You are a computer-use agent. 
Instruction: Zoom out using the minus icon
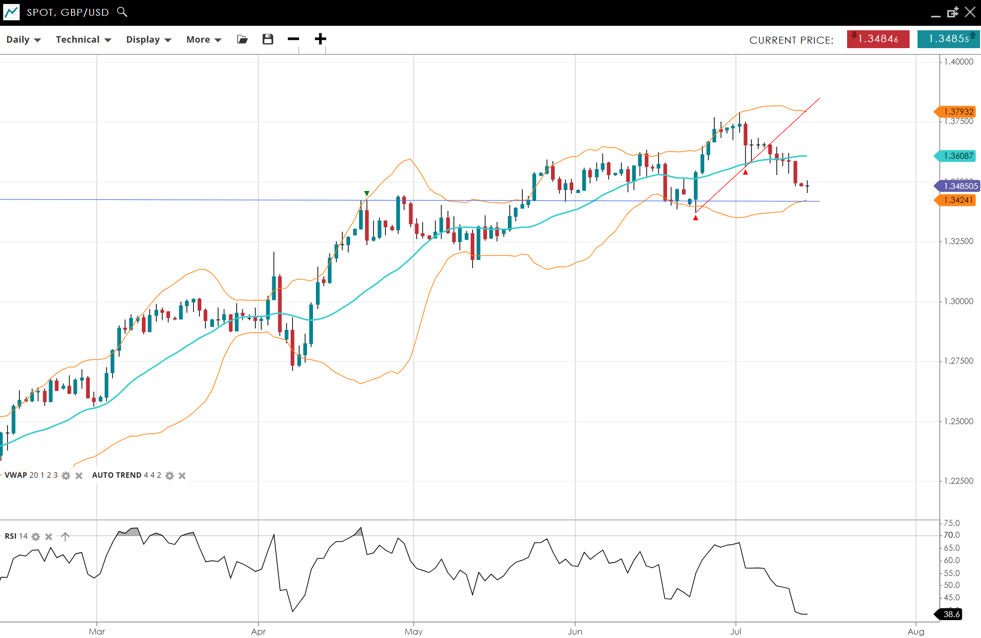(x=293, y=39)
